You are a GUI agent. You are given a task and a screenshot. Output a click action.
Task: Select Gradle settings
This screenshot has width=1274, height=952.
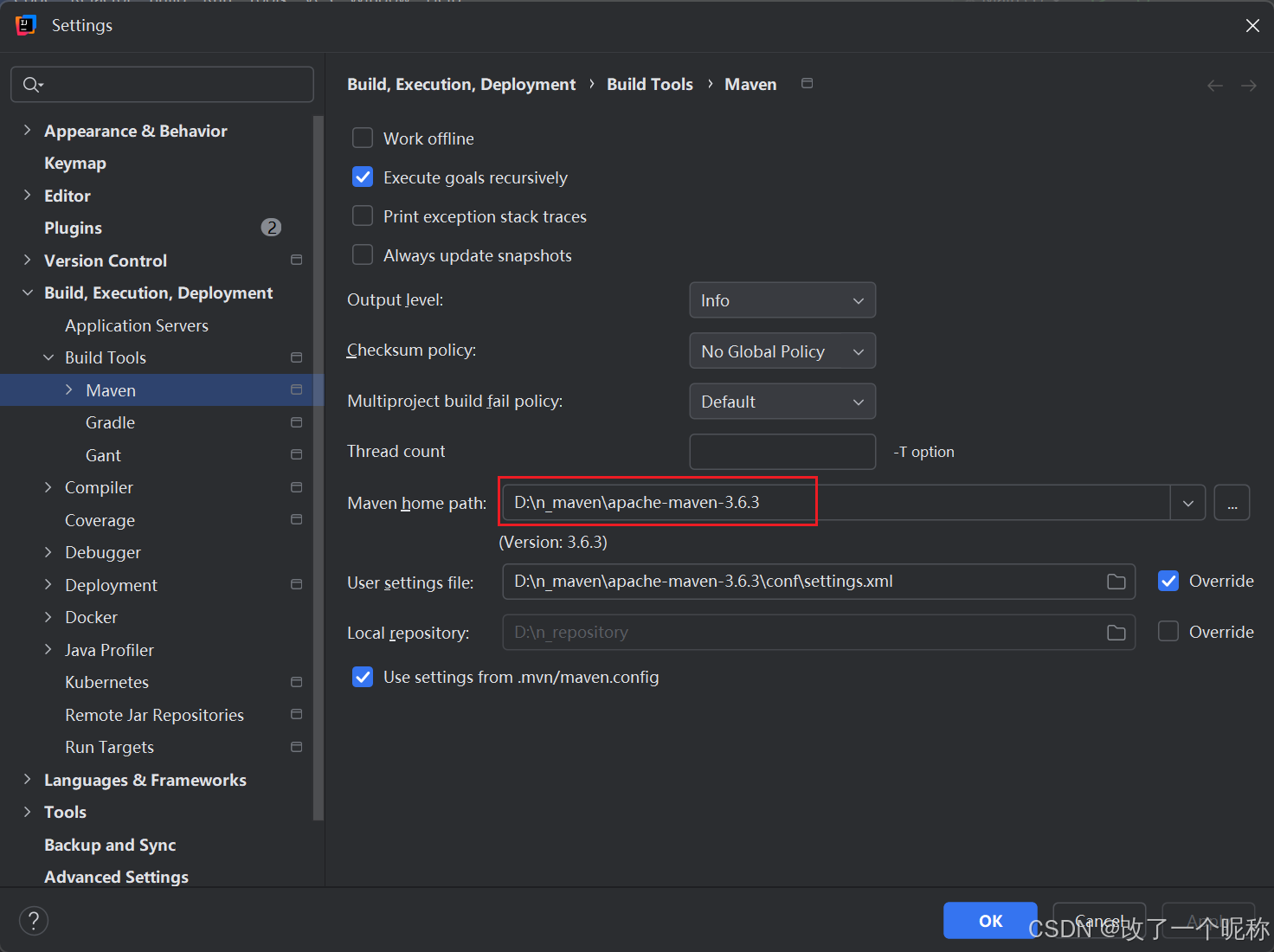[110, 422]
